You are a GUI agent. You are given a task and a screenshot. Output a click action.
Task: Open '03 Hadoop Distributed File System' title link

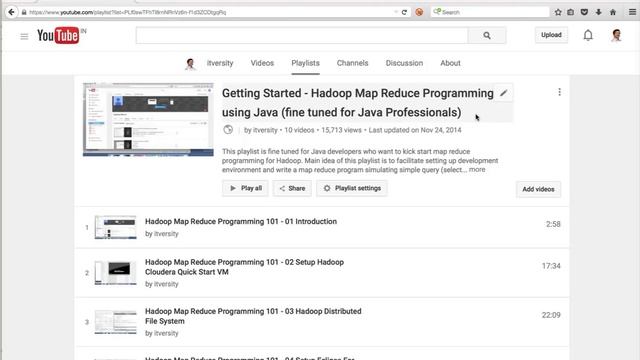[x=253, y=316]
